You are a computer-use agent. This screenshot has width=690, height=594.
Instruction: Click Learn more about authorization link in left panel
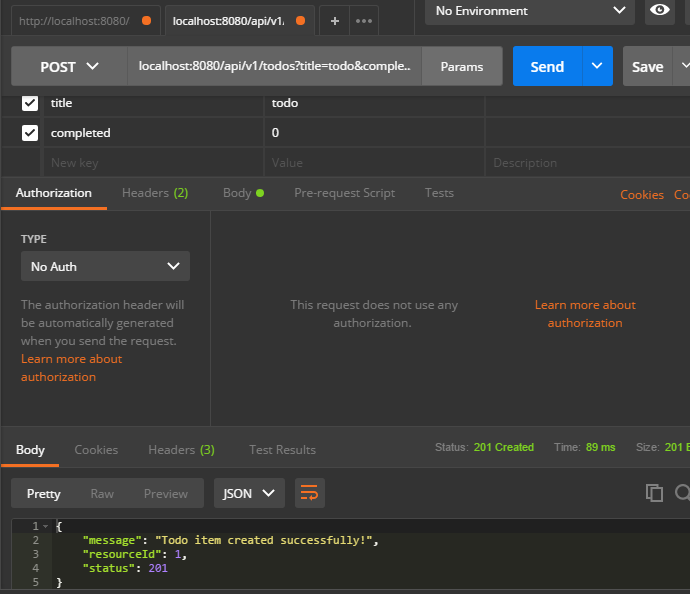point(71,368)
